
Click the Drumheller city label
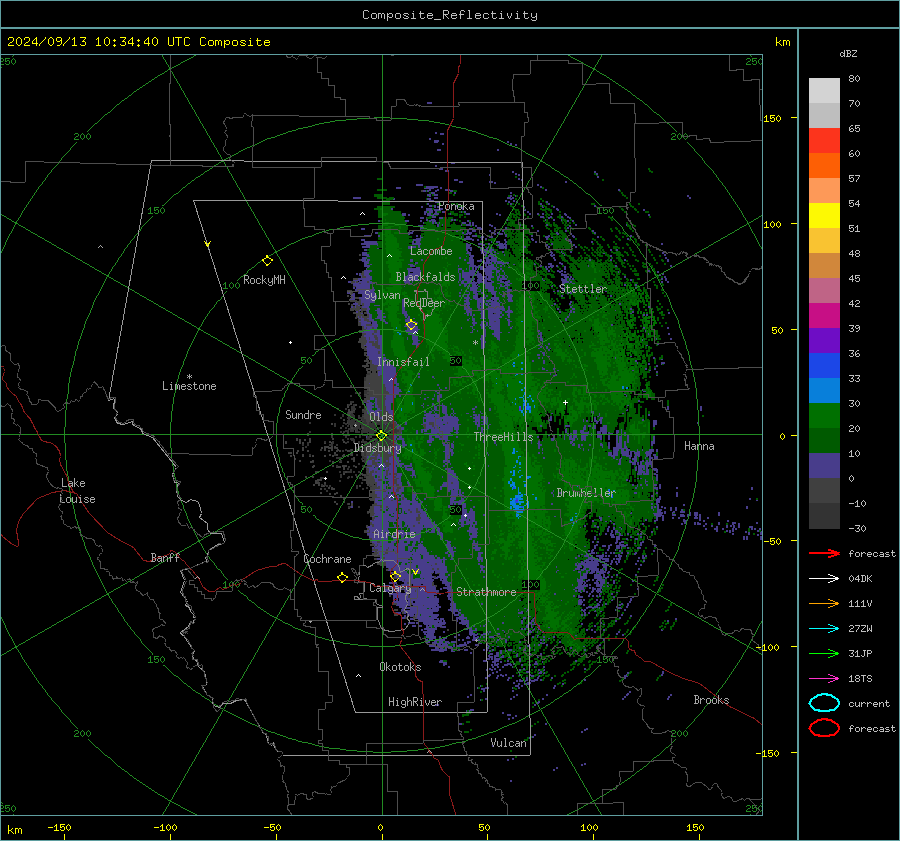click(x=586, y=493)
